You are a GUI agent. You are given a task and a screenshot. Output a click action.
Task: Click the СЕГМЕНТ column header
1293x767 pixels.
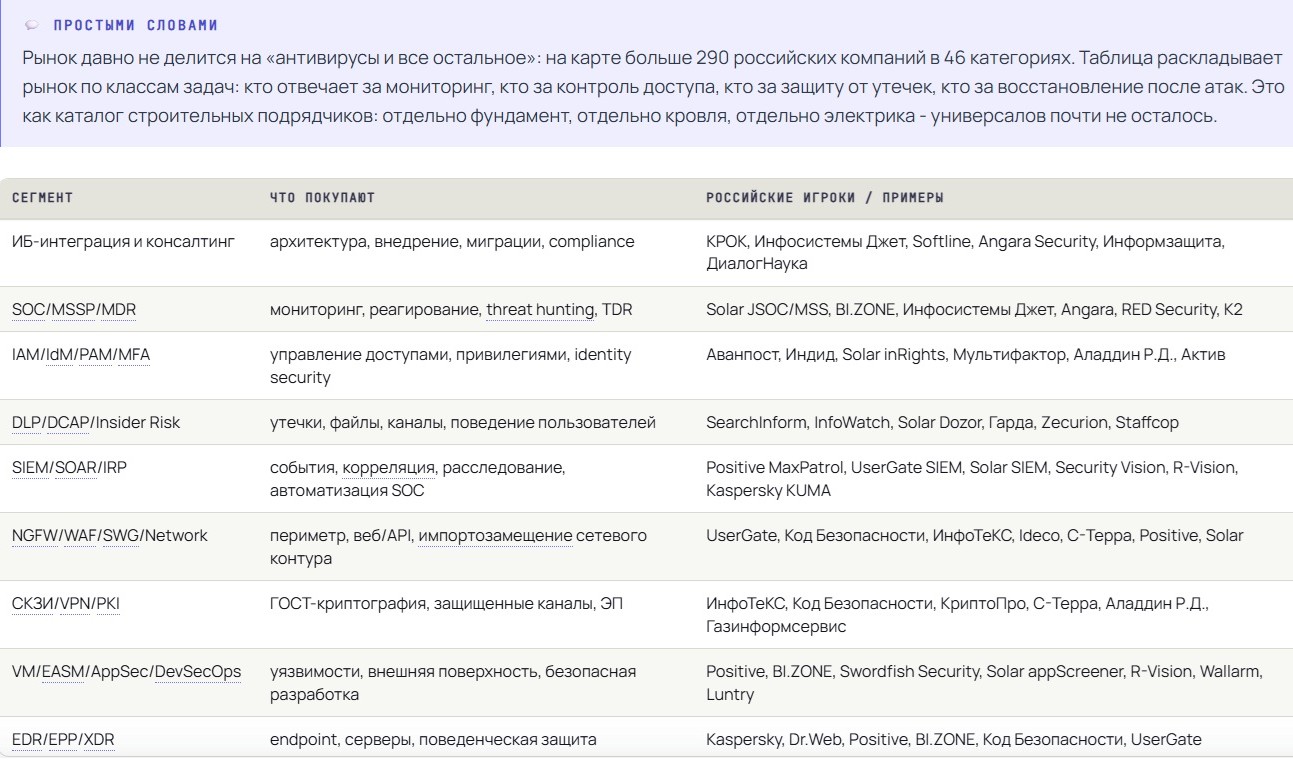click(42, 198)
